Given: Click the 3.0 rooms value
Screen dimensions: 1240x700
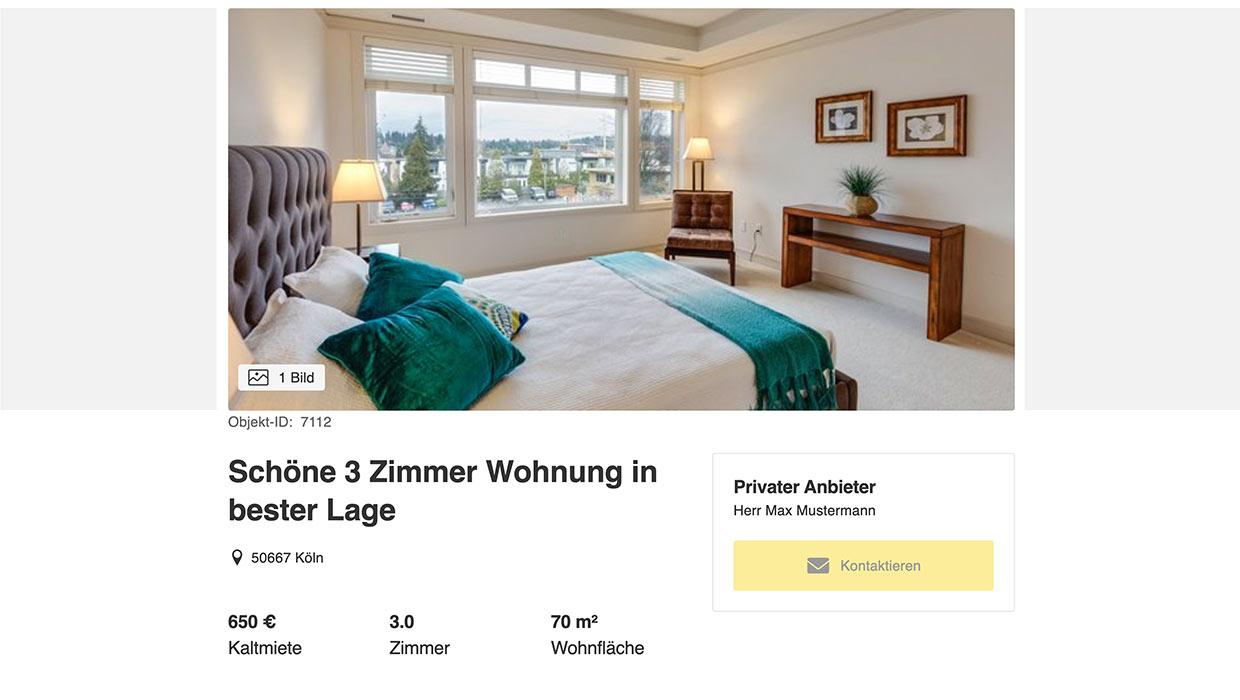Looking at the screenshot, I should point(402,622).
